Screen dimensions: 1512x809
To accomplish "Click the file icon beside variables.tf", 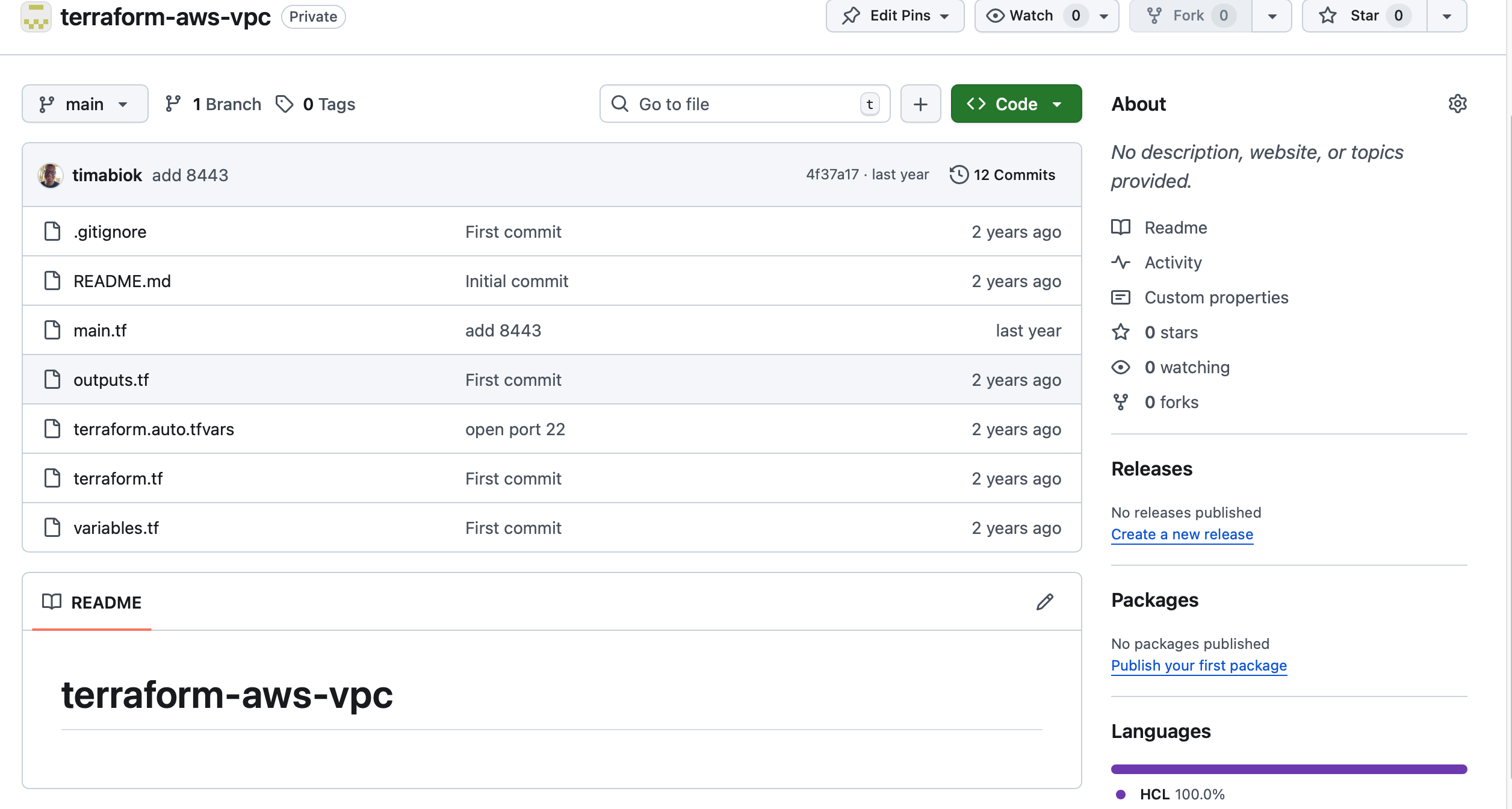I will [52, 527].
